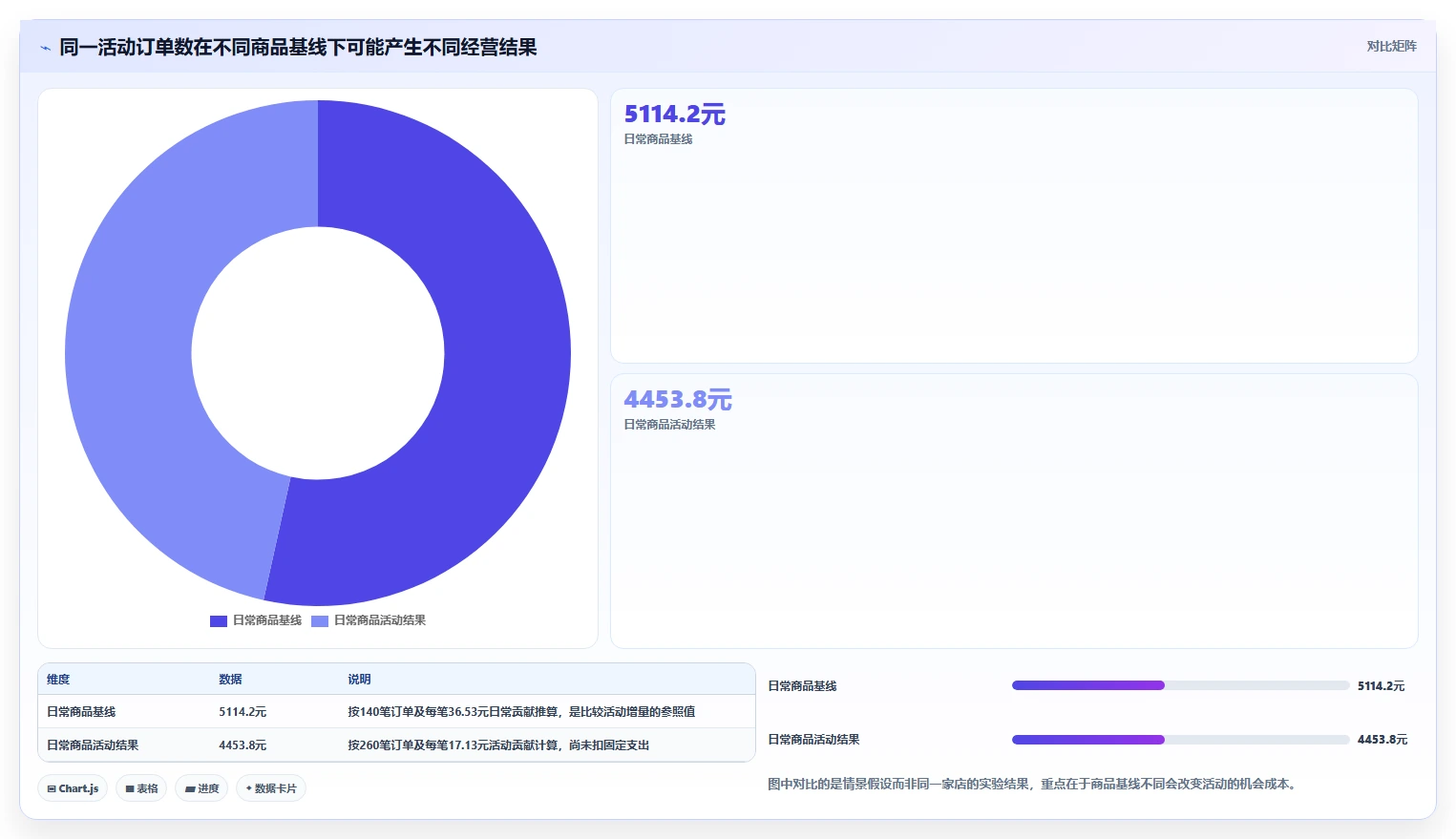Click 日常商品活动结果 progress row label
Image resolution: width=1456 pixels, height=839 pixels.
(813, 740)
